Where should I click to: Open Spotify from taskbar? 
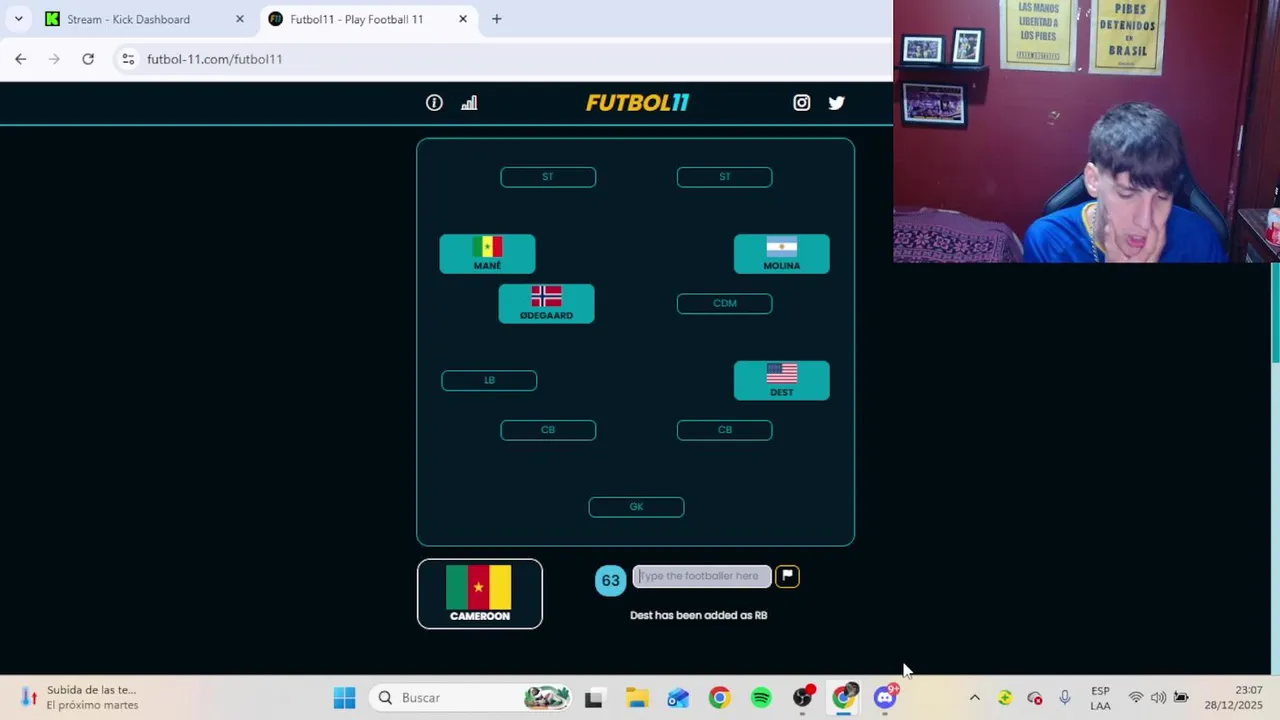[x=761, y=697]
